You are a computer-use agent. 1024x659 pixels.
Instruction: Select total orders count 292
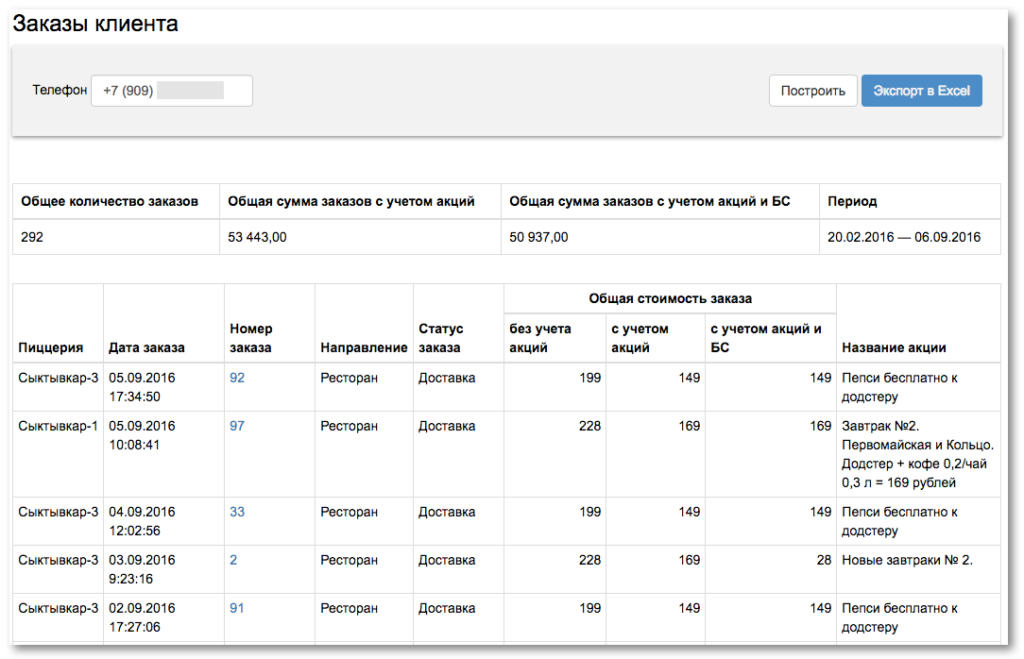tap(32, 237)
